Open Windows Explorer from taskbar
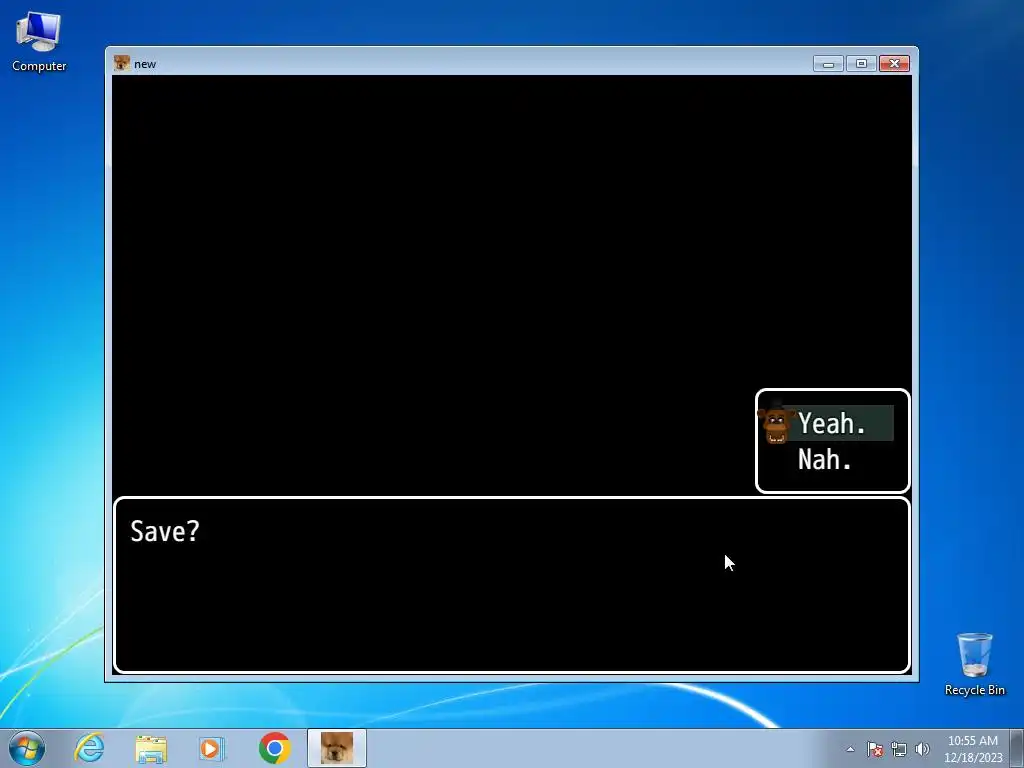 pyautogui.click(x=151, y=748)
